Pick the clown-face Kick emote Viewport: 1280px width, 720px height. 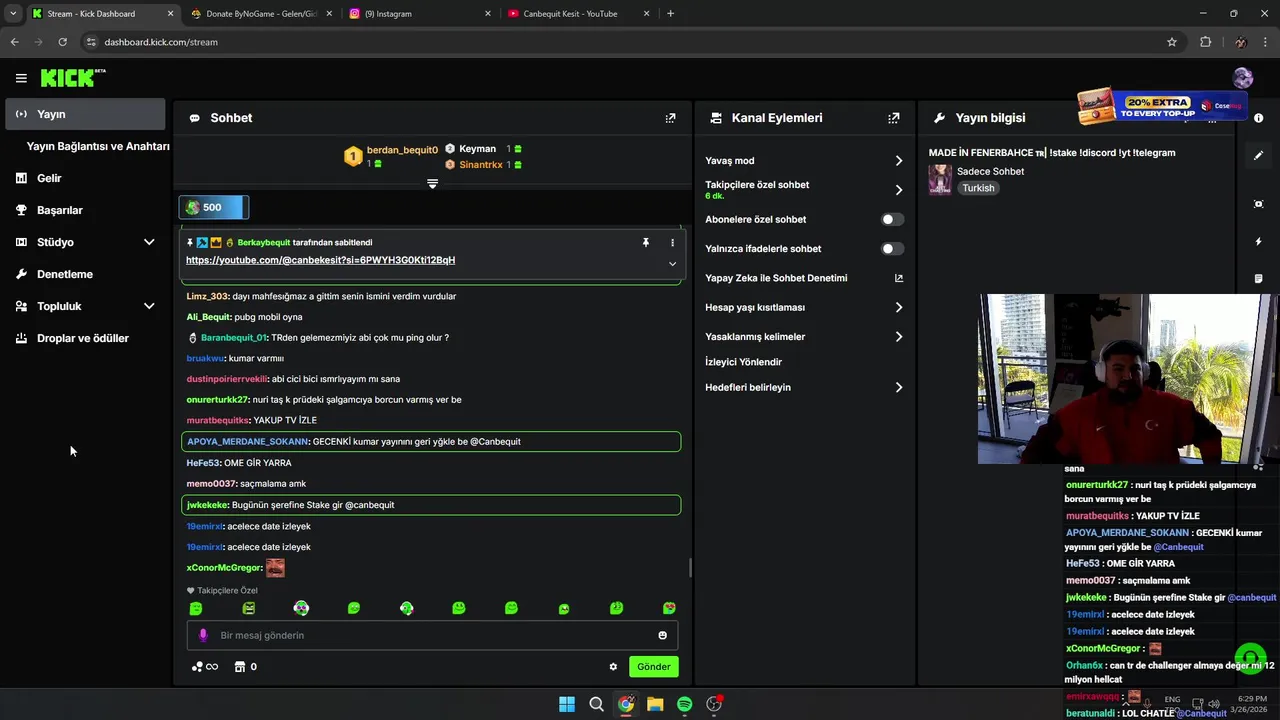(x=301, y=608)
